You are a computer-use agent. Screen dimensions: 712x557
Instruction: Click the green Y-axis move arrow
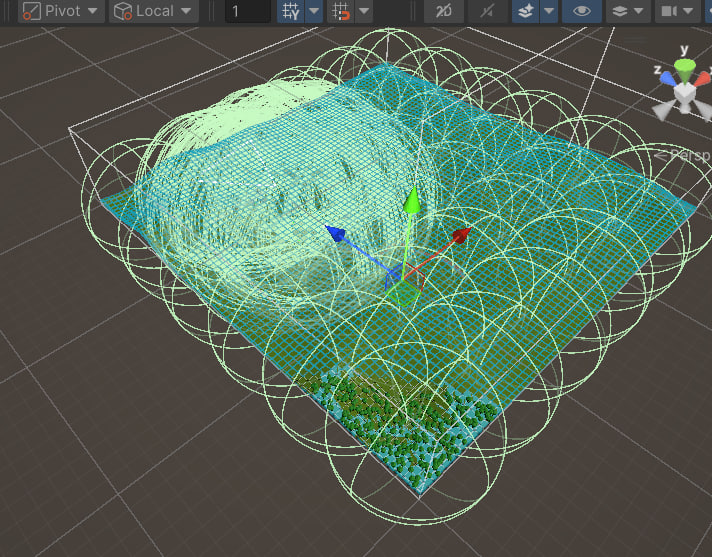click(412, 200)
